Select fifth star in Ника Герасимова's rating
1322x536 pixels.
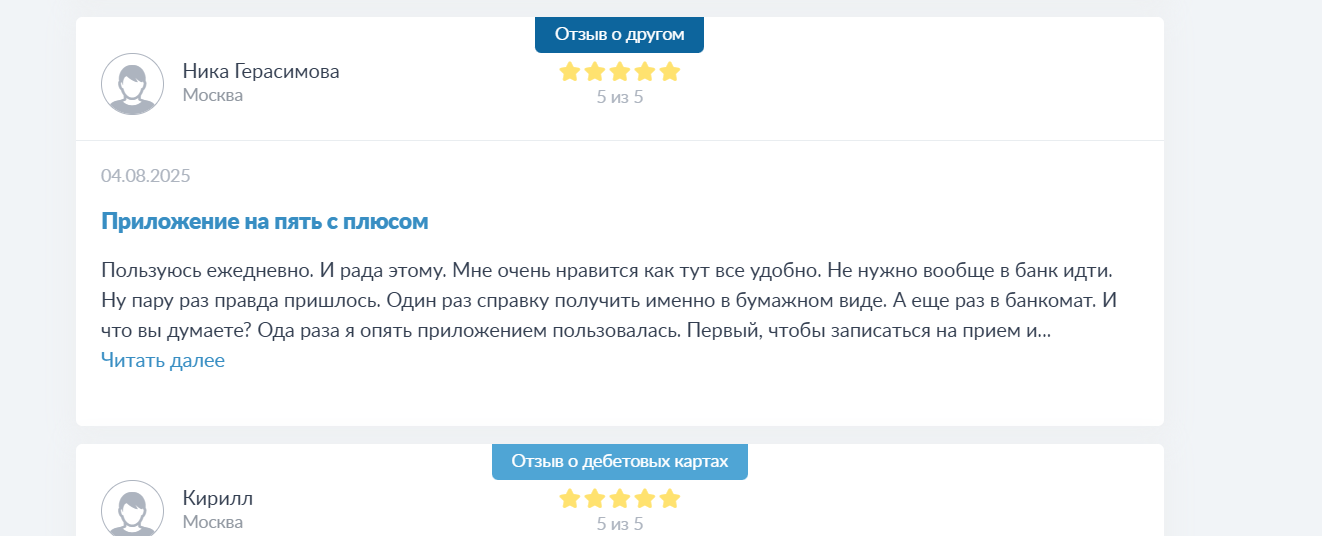(x=670, y=71)
